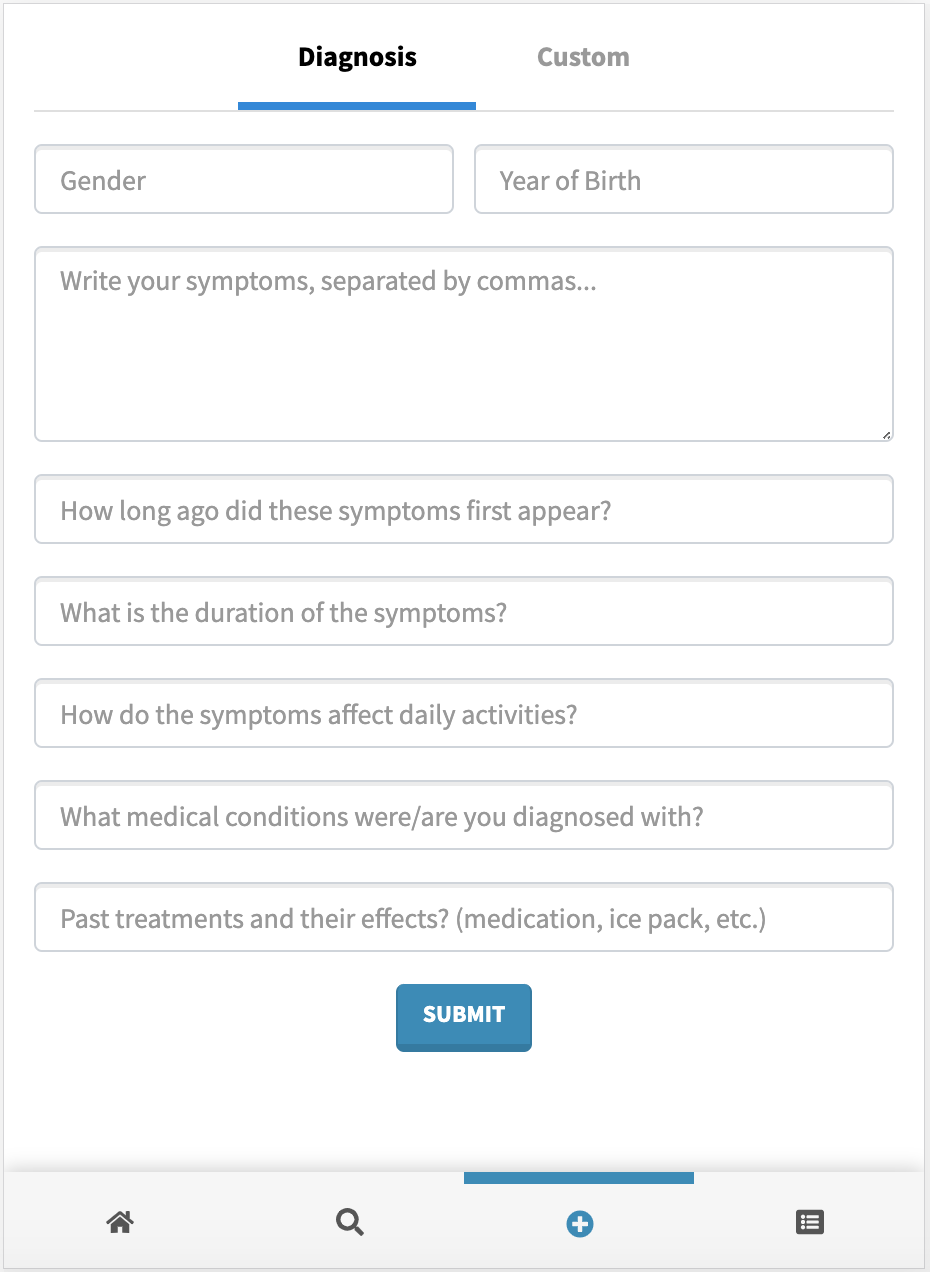Open the list icon in bottom bar
Viewport: 930px width, 1272px height.
point(809,1222)
